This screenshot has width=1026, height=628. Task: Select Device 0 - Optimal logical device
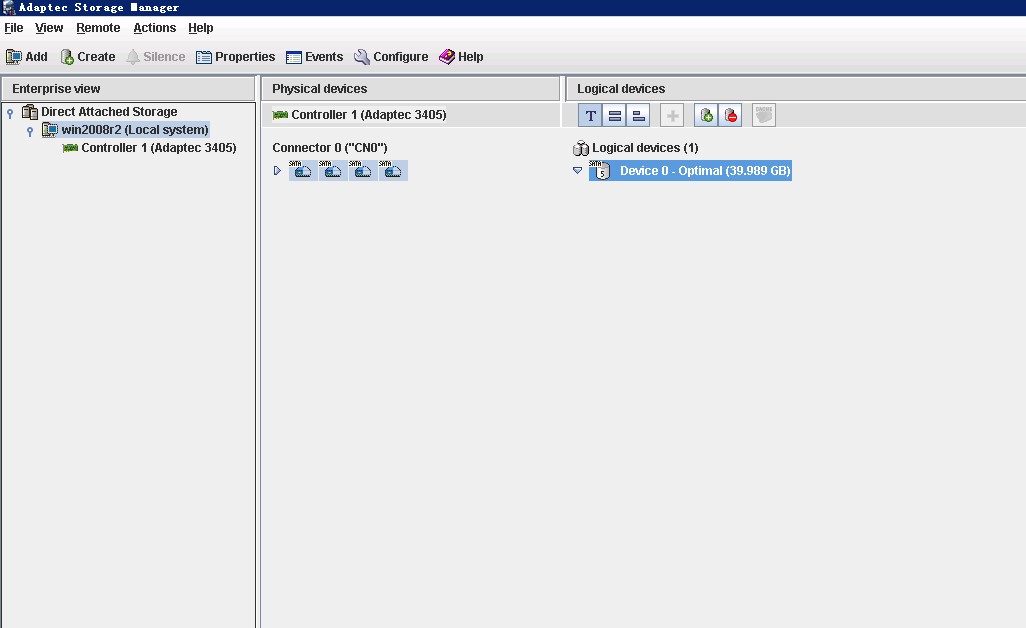(704, 171)
